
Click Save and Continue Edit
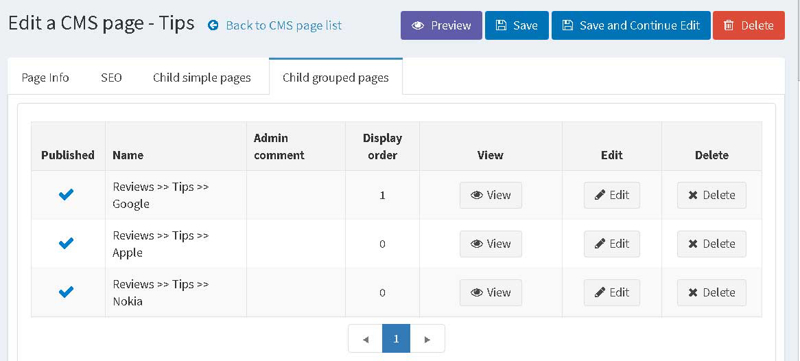tap(631, 25)
